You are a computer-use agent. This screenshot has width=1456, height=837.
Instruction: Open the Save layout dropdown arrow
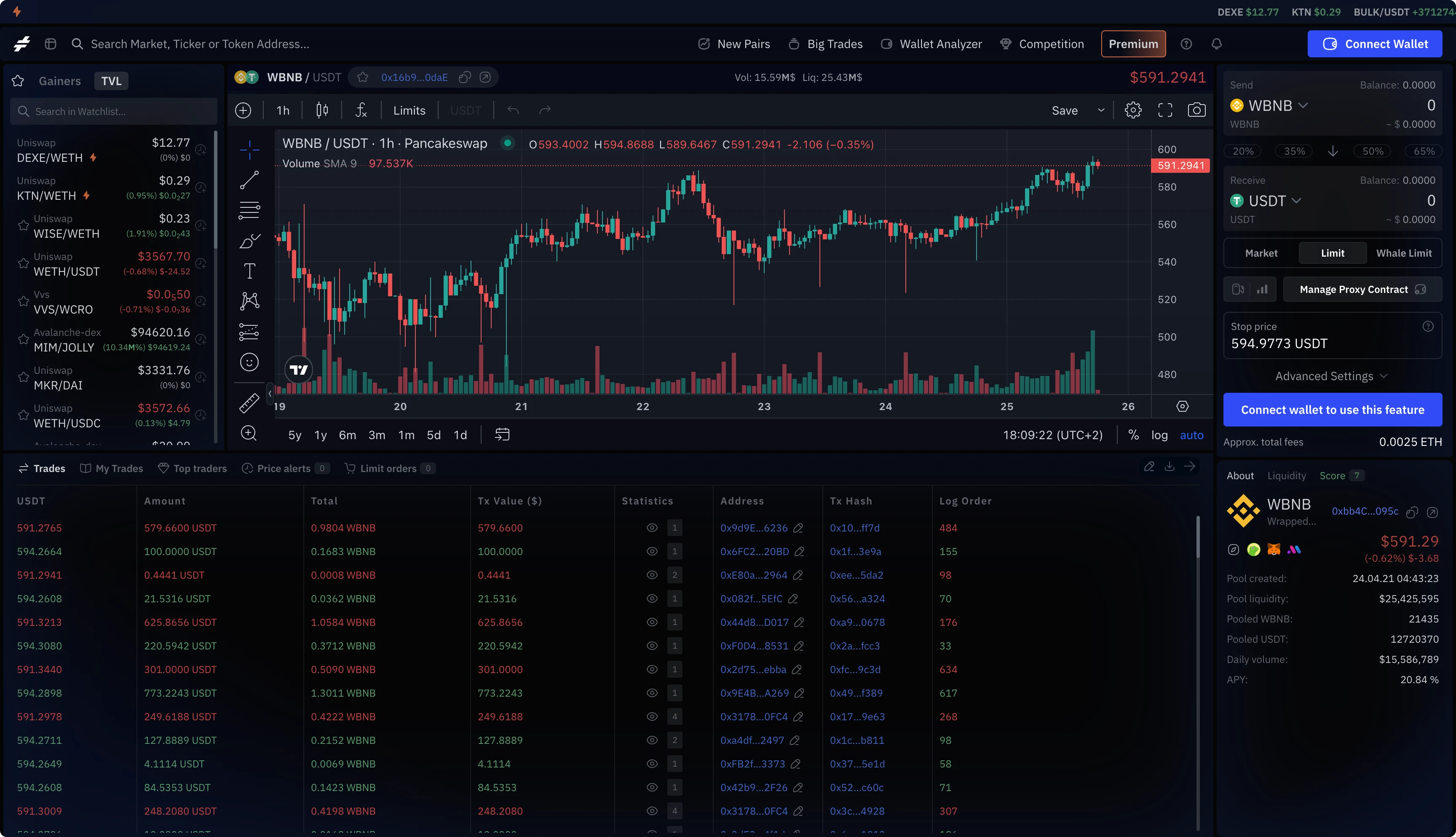coord(1101,110)
